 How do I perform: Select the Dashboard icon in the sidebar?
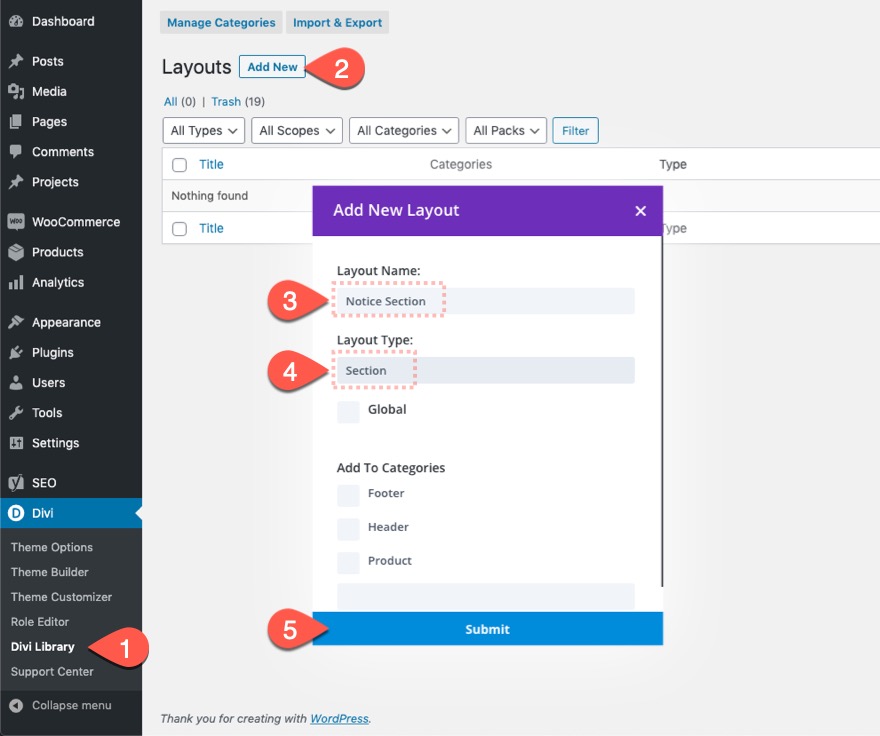click(x=18, y=21)
